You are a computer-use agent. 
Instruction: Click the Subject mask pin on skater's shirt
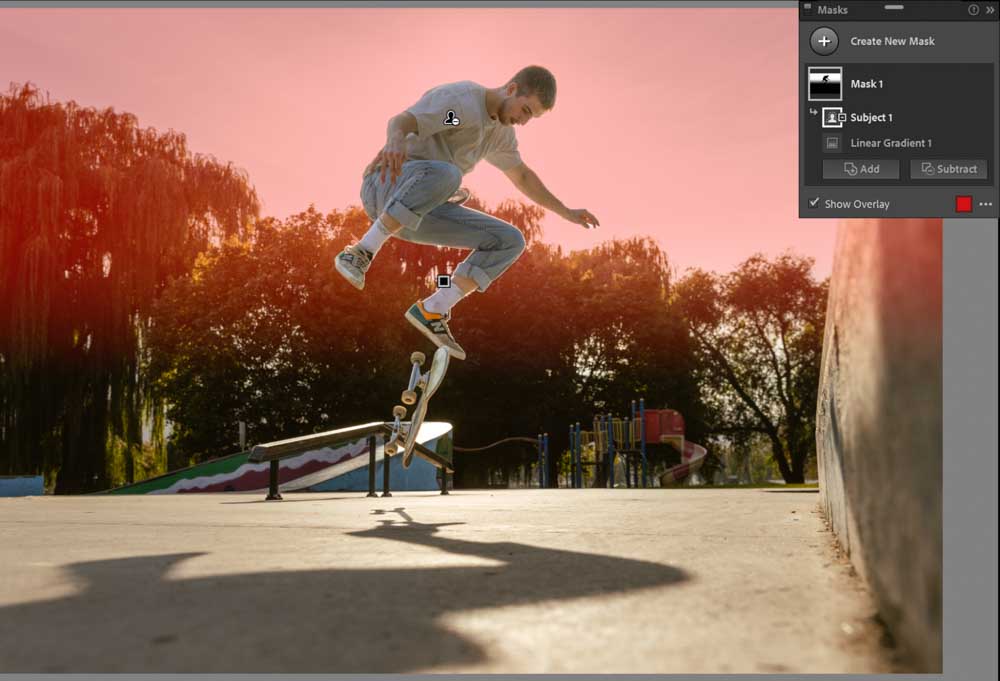point(452,118)
